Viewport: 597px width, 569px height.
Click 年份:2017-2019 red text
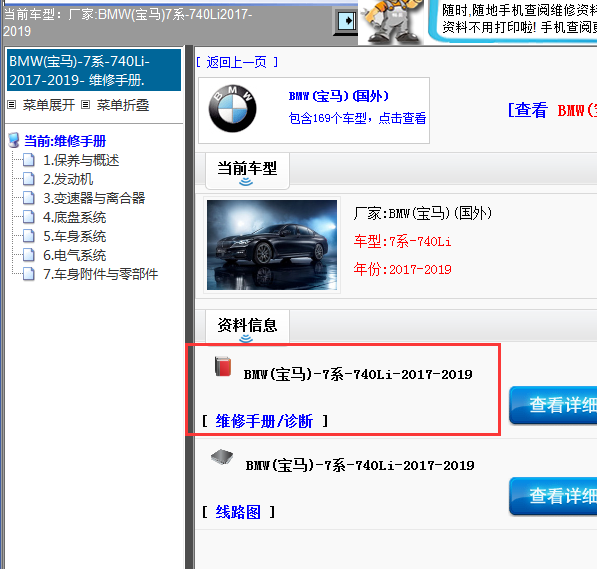point(402,269)
